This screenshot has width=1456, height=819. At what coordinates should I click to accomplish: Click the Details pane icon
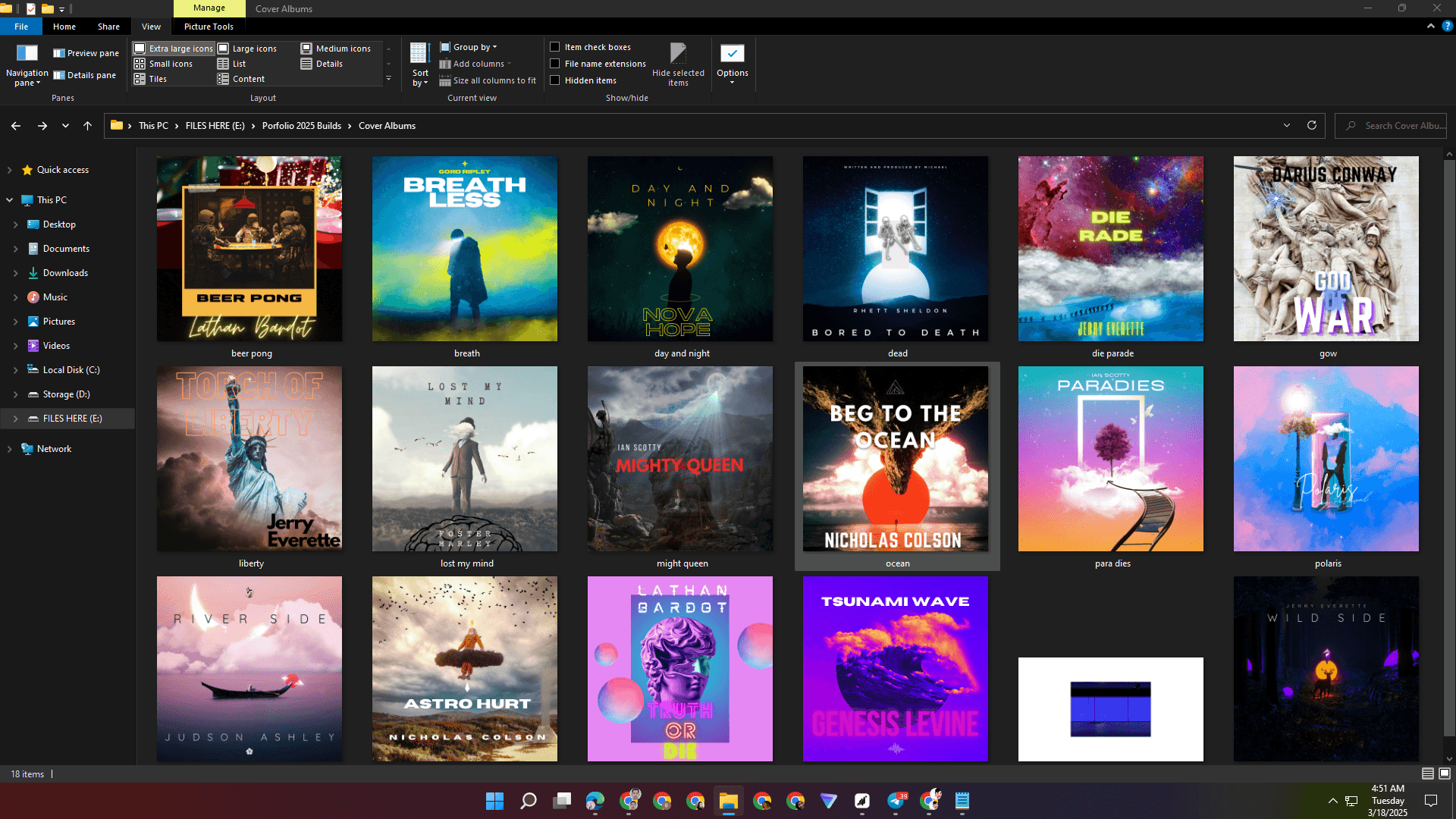point(58,75)
